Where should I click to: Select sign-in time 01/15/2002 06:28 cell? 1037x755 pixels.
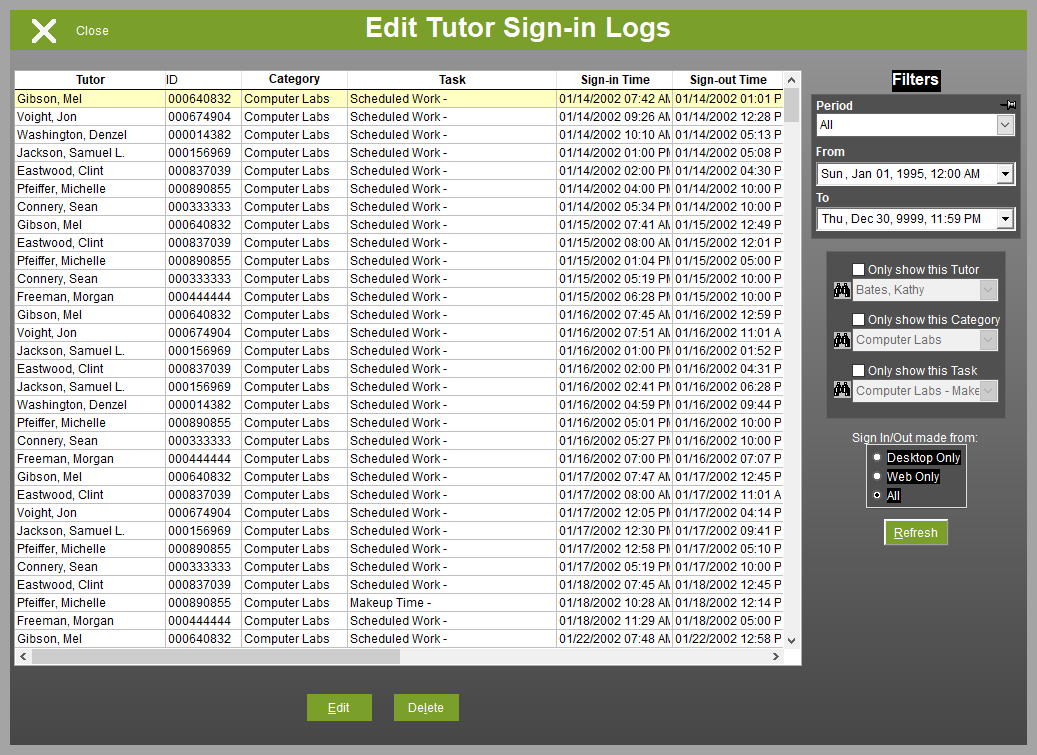click(614, 297)
